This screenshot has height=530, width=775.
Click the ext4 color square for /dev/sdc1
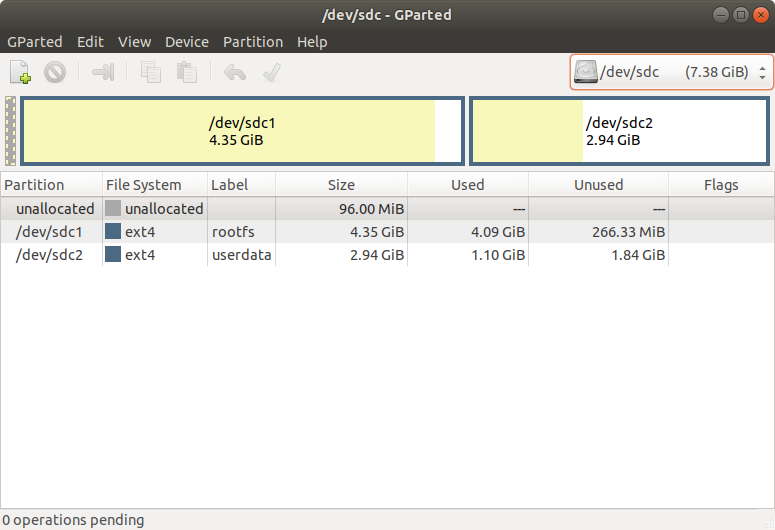coord(113,232)
